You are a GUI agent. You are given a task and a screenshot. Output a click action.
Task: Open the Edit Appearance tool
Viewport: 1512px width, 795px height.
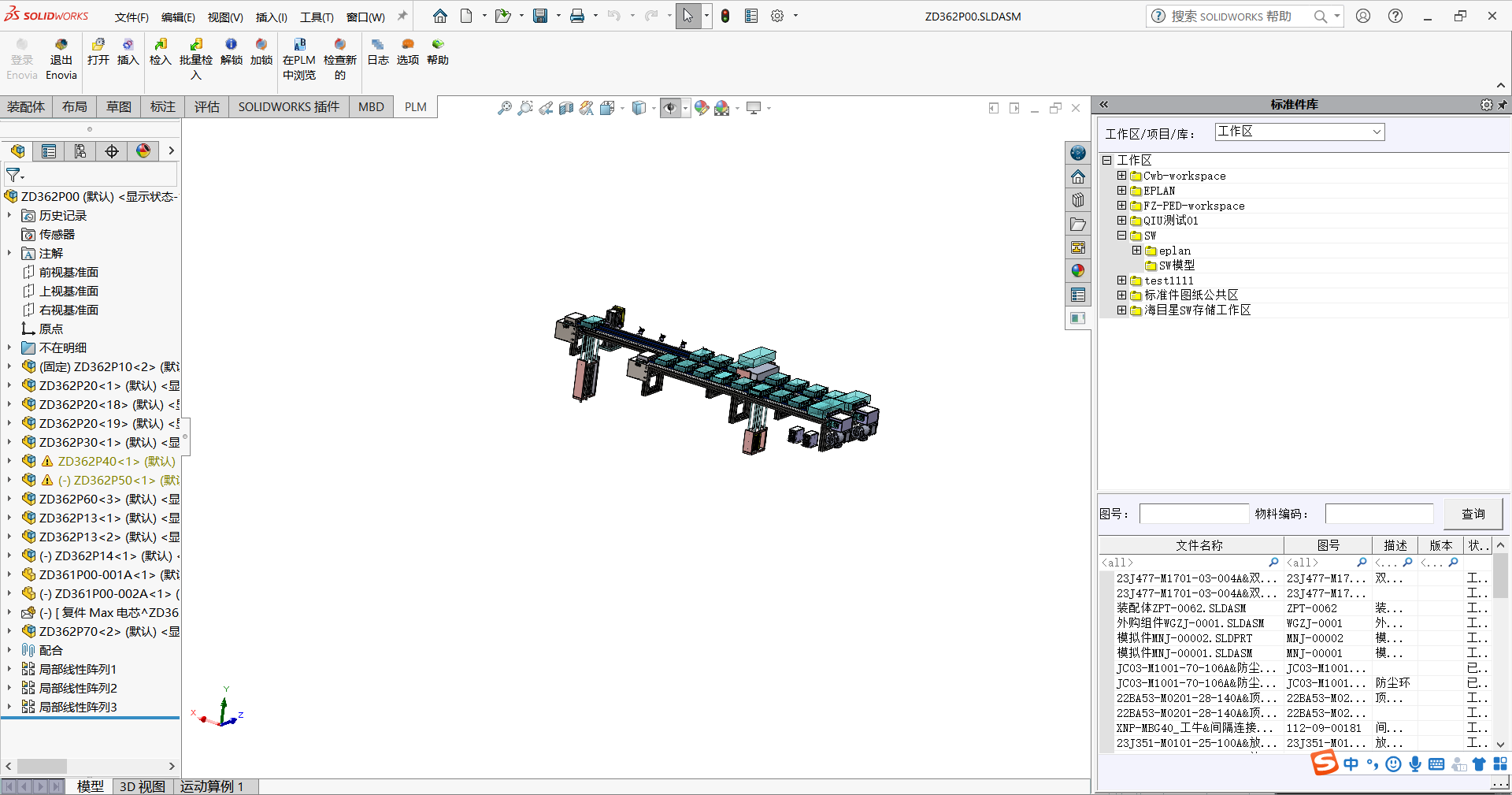701,108
